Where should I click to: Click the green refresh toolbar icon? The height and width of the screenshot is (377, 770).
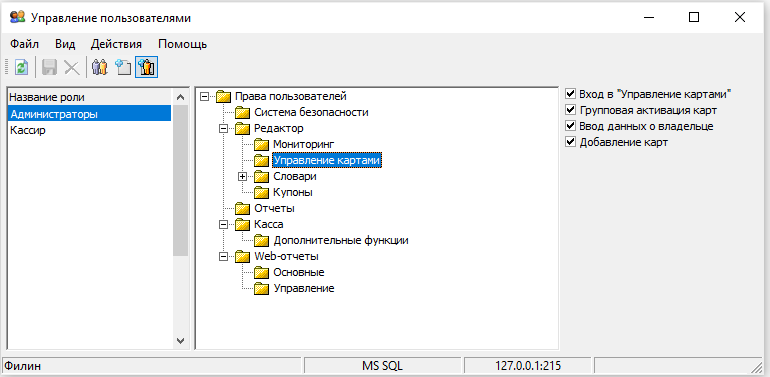[22, 67]
